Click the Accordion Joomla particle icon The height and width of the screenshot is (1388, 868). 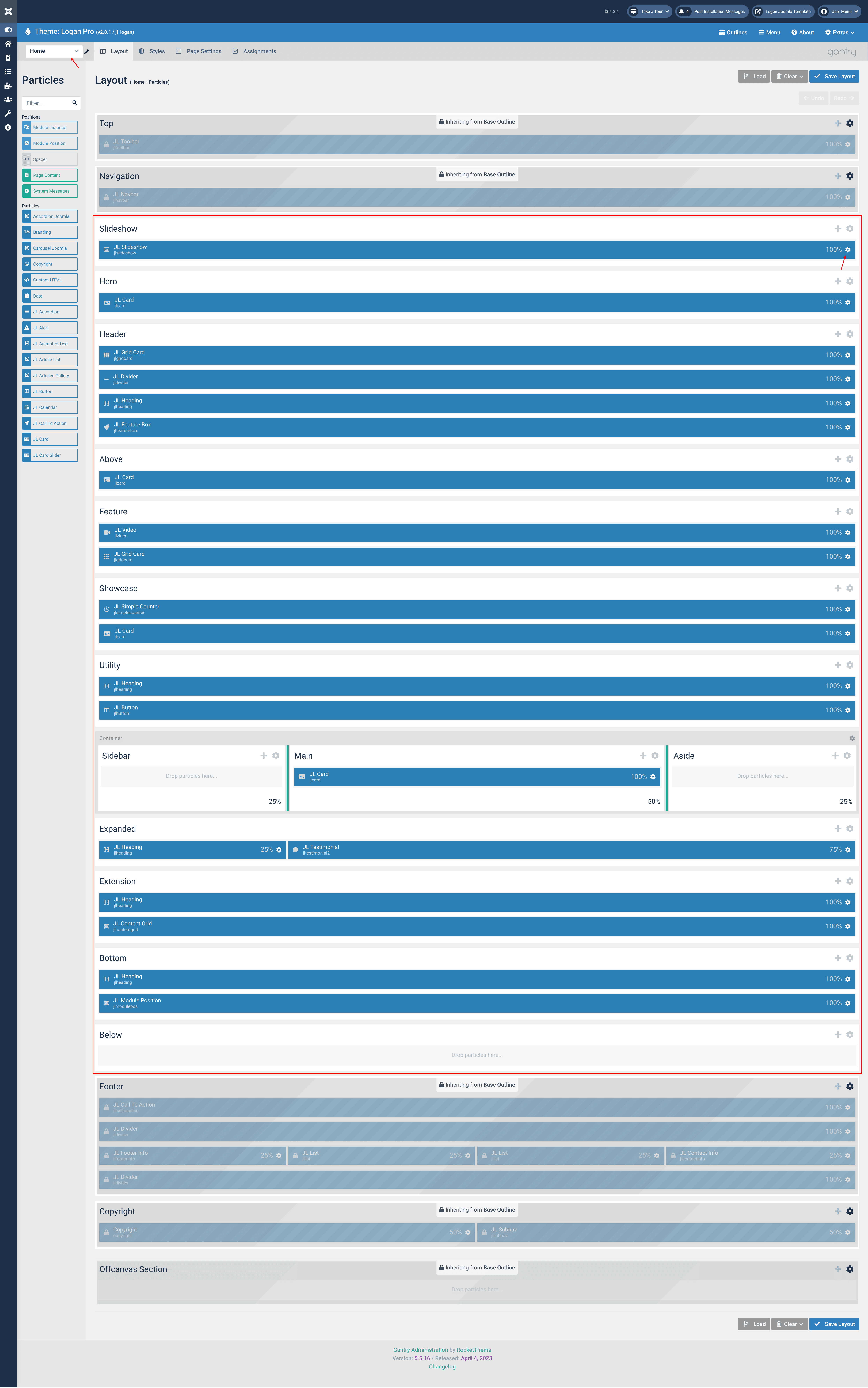point(27,216)
